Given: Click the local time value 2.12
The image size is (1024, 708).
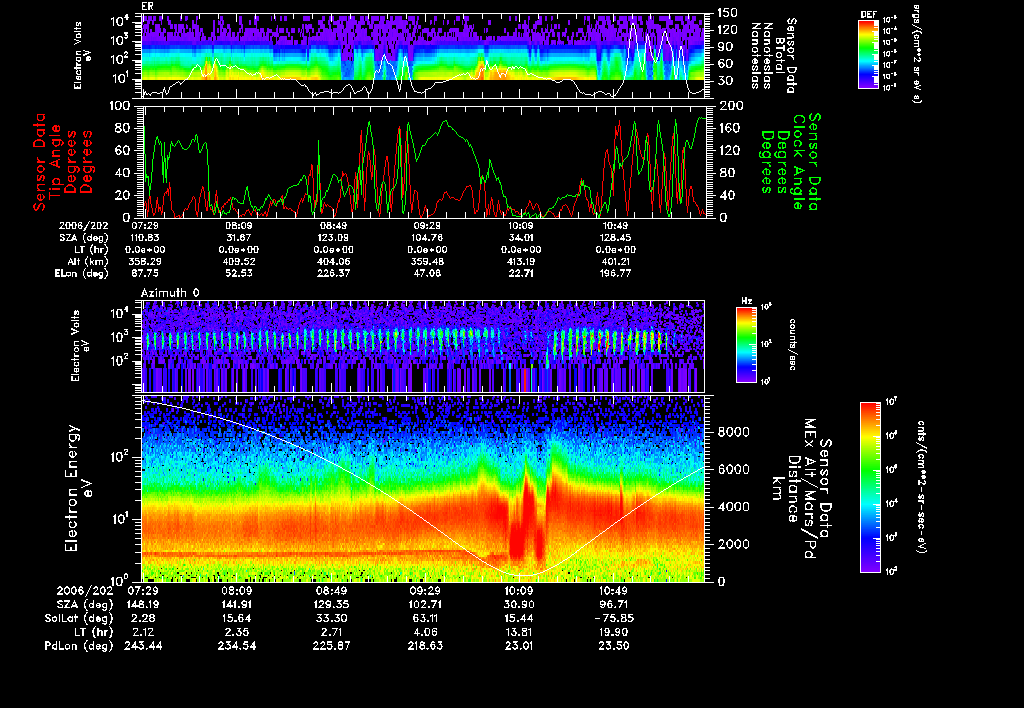Looking at the screenshot, I should click(143, 632).
